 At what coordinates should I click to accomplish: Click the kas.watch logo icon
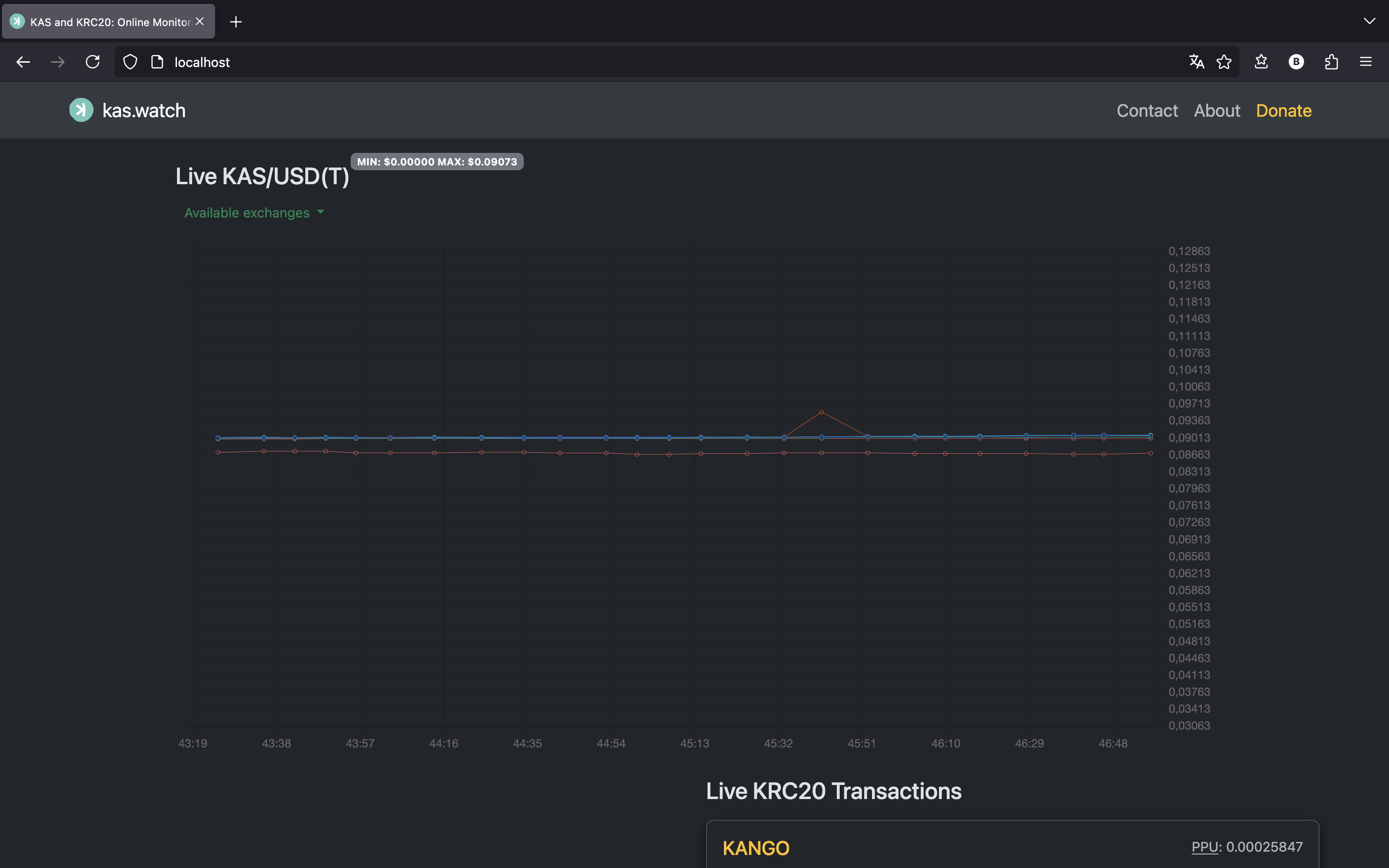click(x=81, y=110)
